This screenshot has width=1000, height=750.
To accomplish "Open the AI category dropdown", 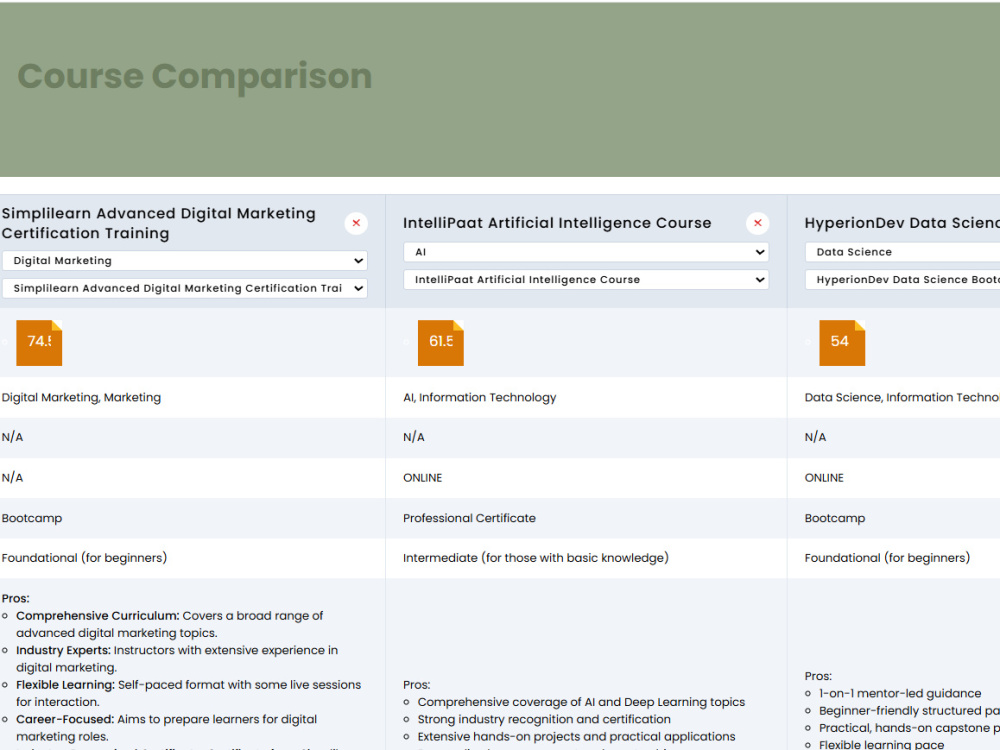I will click(586, 252).
